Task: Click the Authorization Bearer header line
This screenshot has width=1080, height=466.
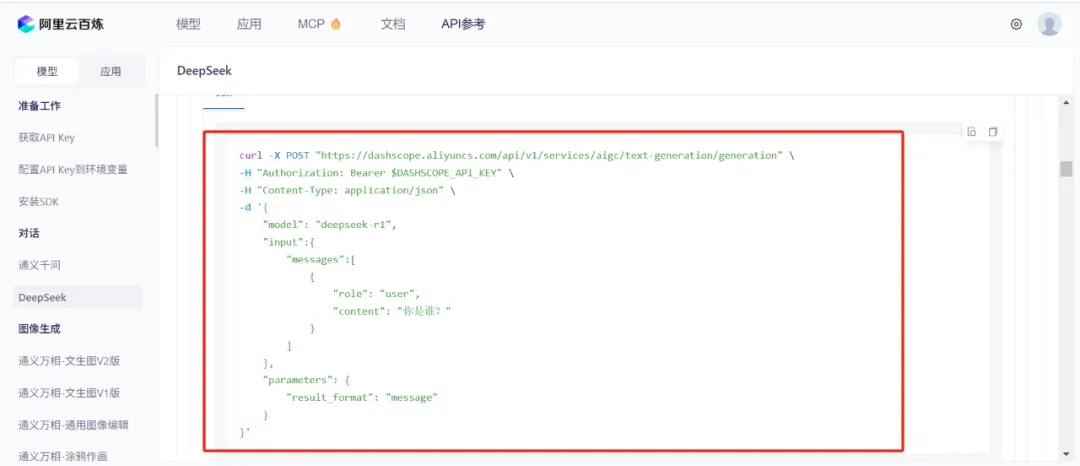Action: pos(376,173)
